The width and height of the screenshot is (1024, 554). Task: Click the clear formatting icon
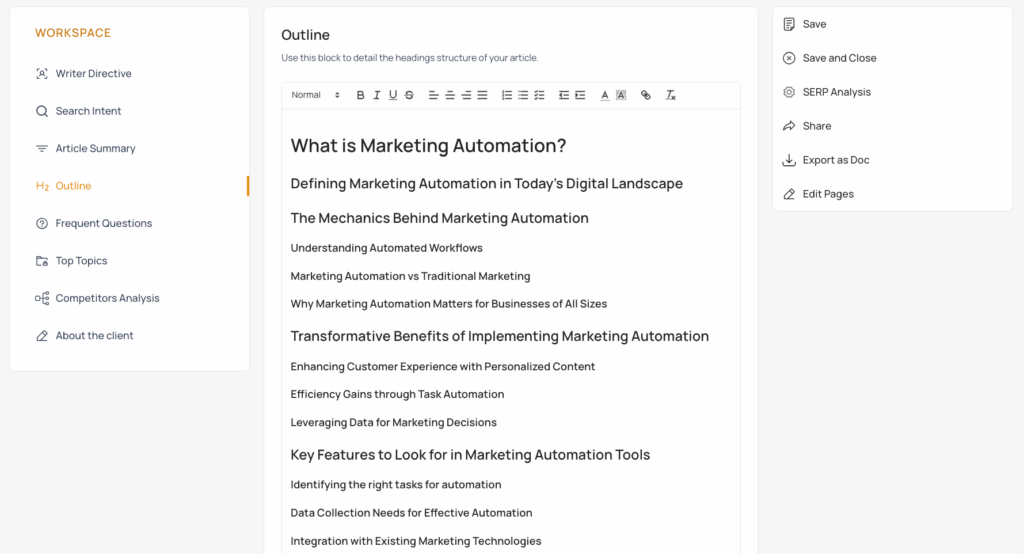coord(671,95)
